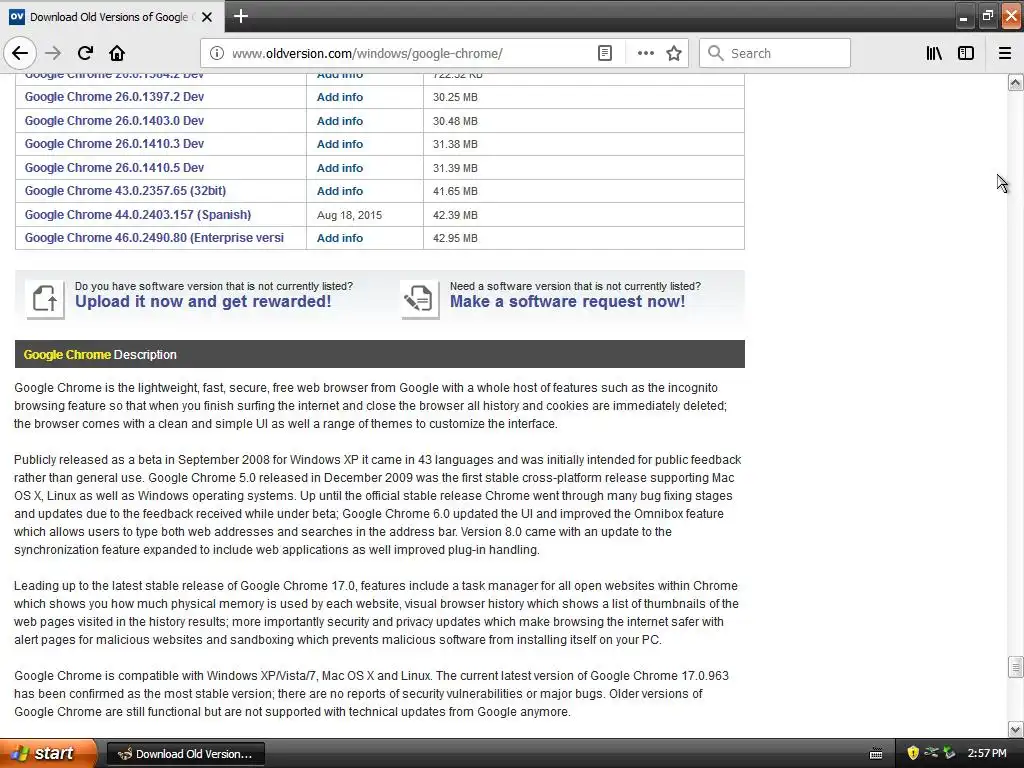Click the safely remove hardware tray icon
This screenshot has height=768, width=1024.
(x=950, y=753)
